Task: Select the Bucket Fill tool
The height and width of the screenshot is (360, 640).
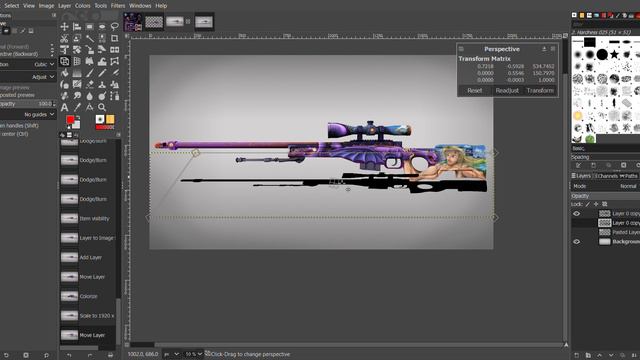Action: 64,73
